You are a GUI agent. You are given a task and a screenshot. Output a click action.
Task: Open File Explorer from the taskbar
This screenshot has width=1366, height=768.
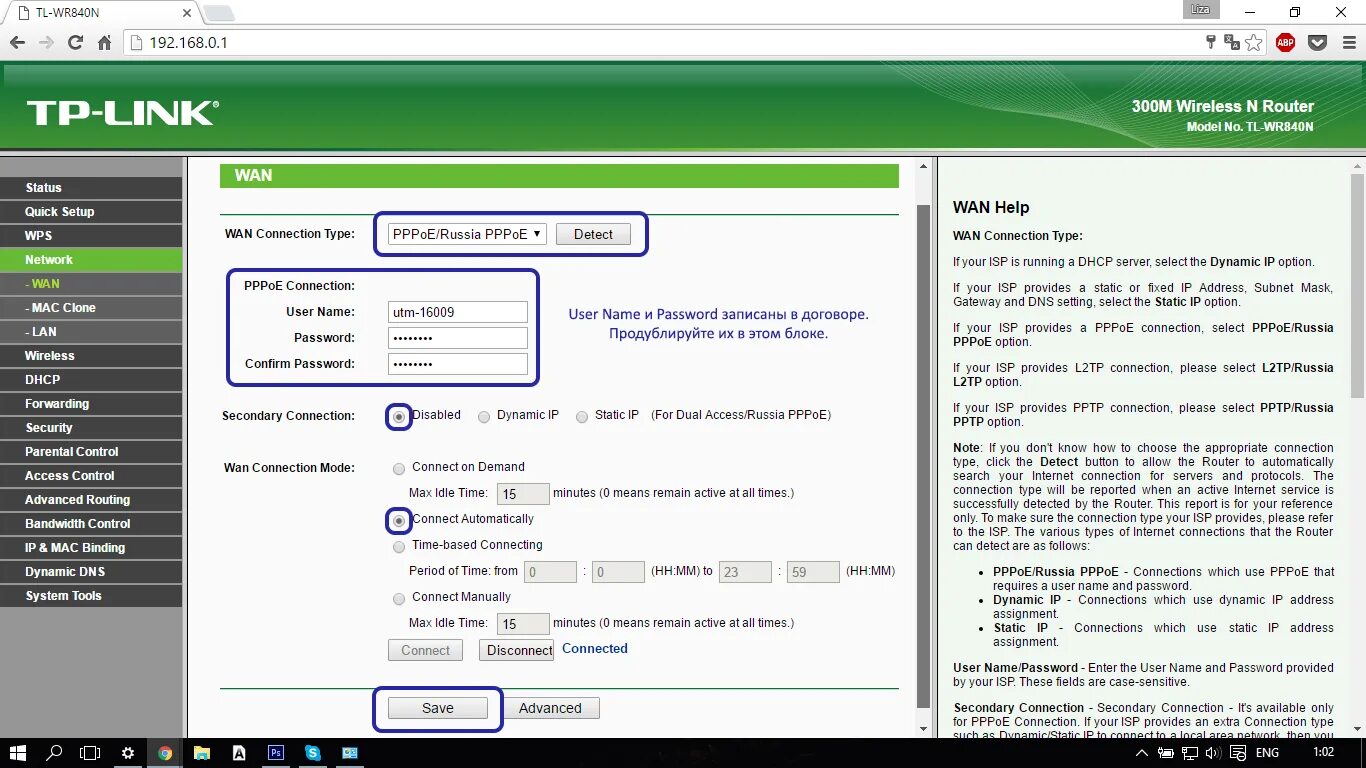pyautogui.click(x=202, y=753)
